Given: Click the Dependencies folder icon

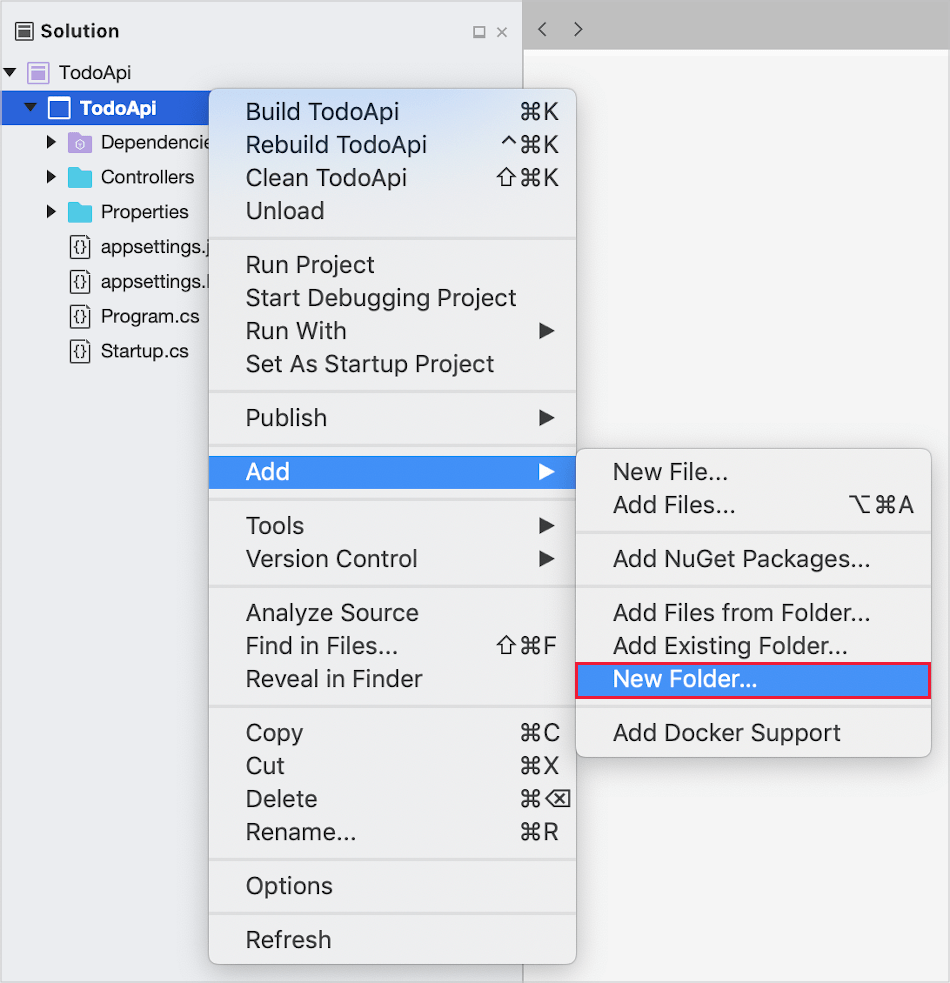Looking at the screenshot, I should coord(80,143).
